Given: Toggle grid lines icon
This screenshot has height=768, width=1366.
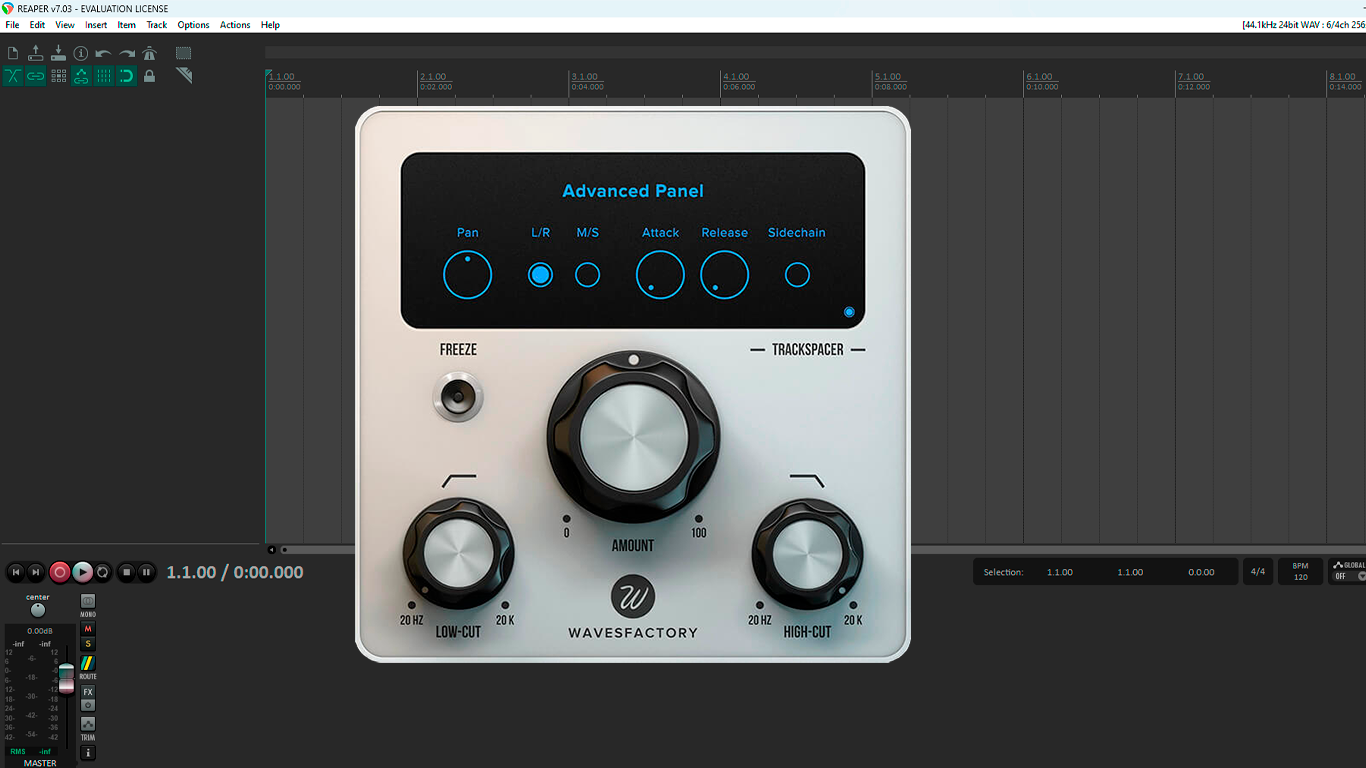Looking at the screenshot, I should click(x=104, y=76).
